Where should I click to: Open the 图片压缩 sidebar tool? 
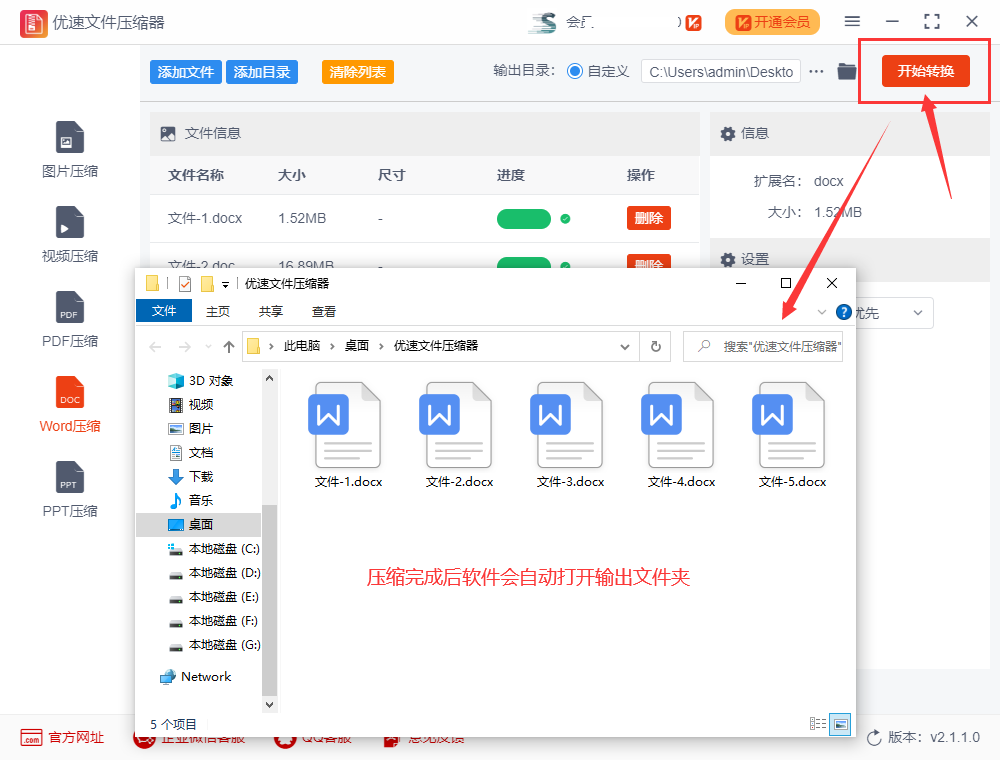coord(70,149)
